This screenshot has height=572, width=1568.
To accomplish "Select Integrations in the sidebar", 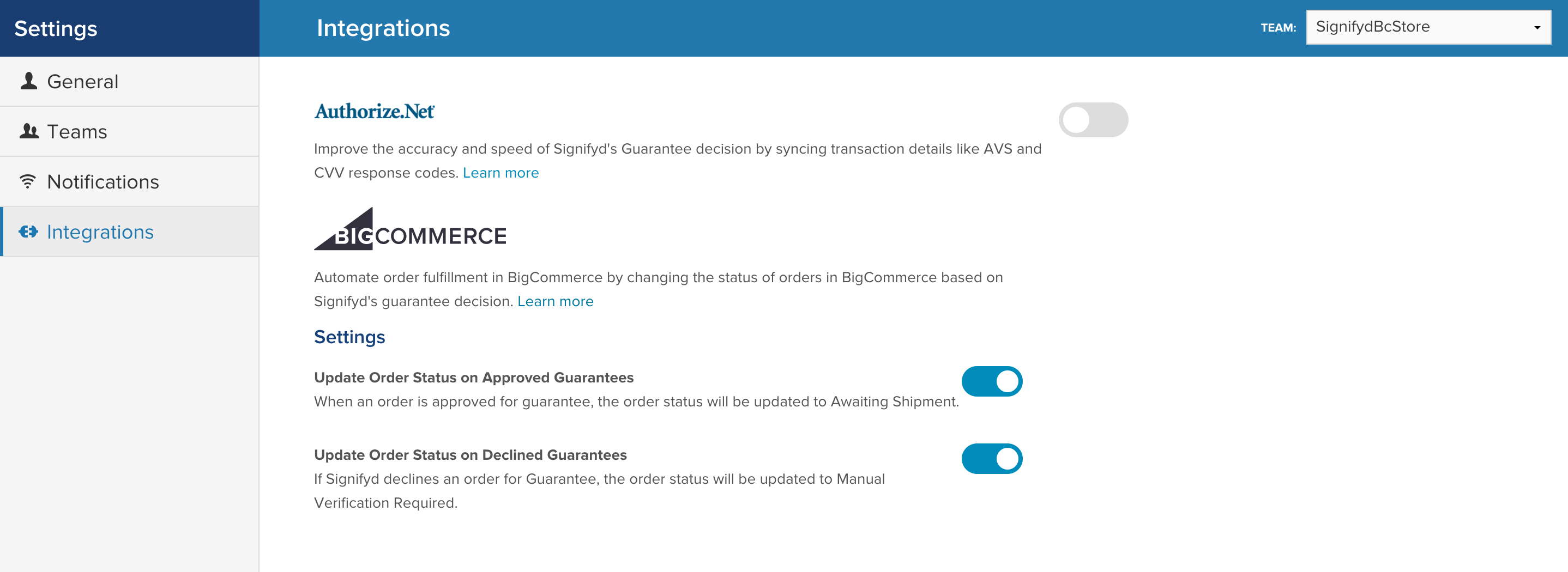I will click(x=100, y=232).
